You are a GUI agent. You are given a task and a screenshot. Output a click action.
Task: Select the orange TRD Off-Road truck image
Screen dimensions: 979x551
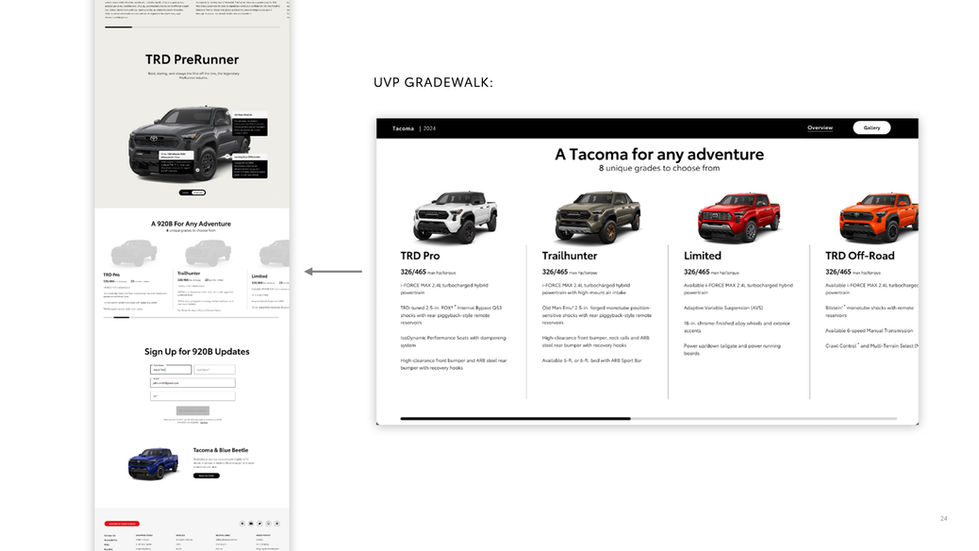click(878, 217)
